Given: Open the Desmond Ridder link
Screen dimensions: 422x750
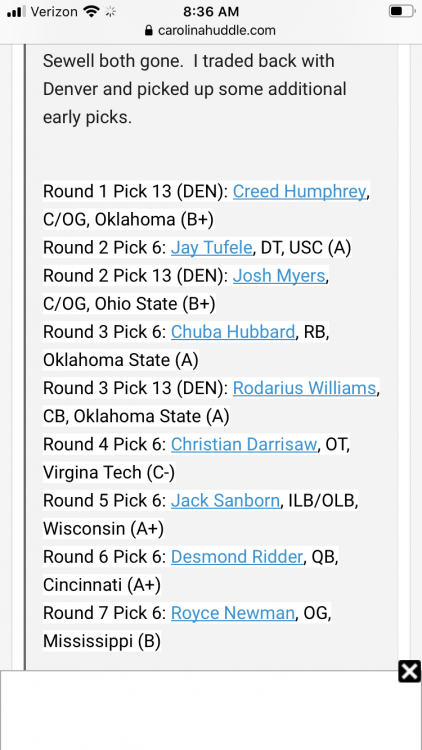Looking at the screenshot, I should 237,557.
